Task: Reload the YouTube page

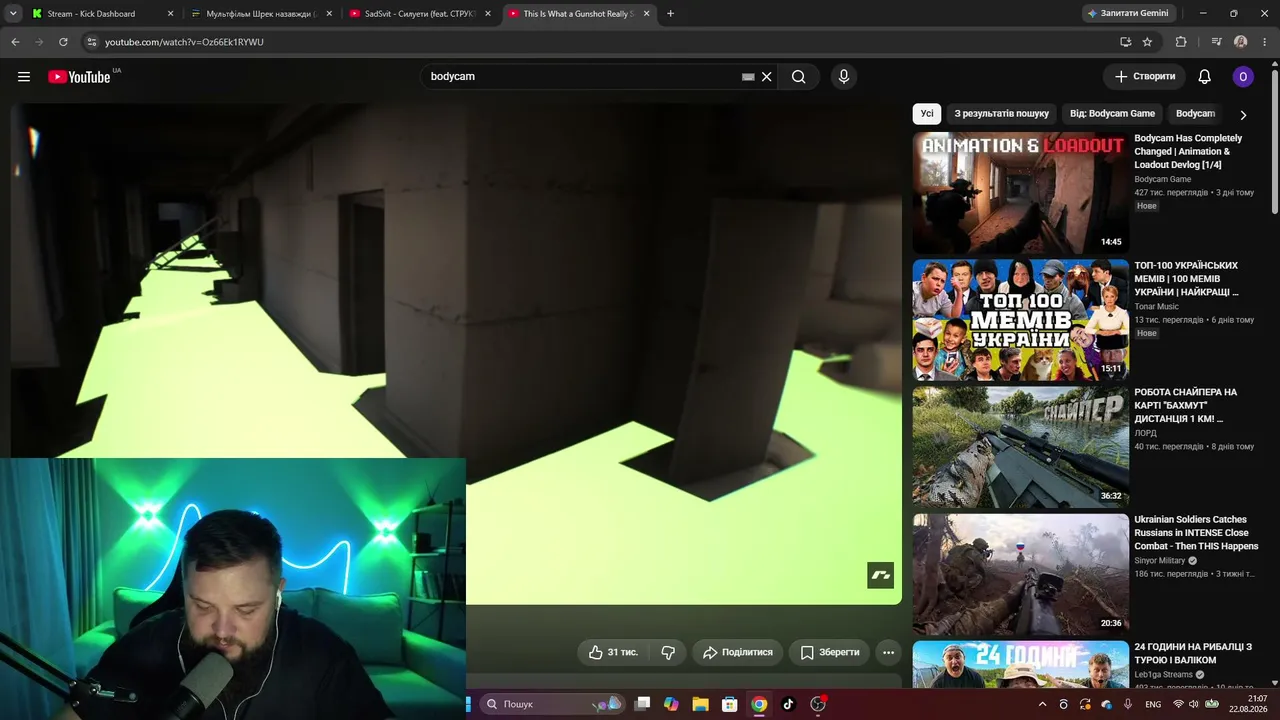Action: click(x=63, y=42)
